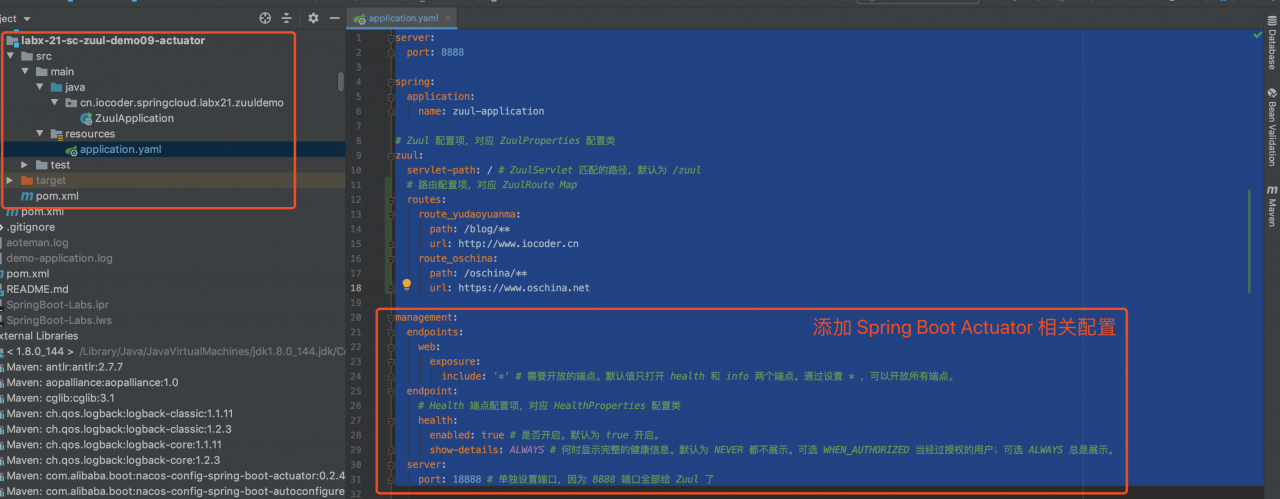Select application.yaml in project tree
Image resolution: width=1280 pixels, height=499 pixels.
[120, 149]
